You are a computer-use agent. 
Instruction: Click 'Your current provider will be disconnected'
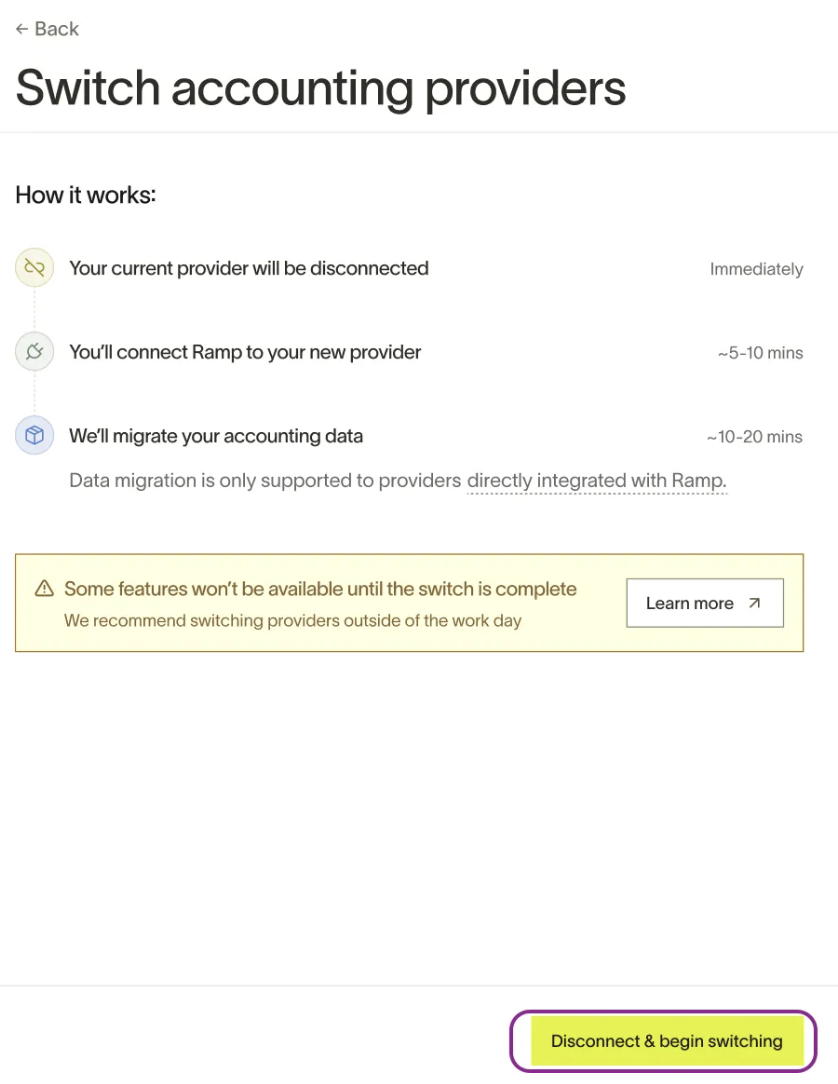249,268
